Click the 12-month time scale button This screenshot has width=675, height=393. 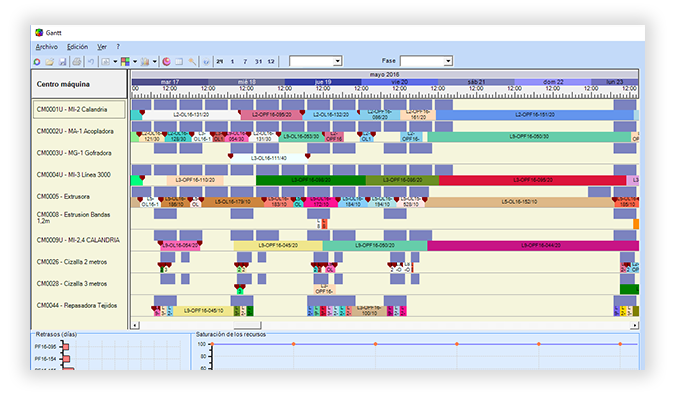tap(271, 62)
